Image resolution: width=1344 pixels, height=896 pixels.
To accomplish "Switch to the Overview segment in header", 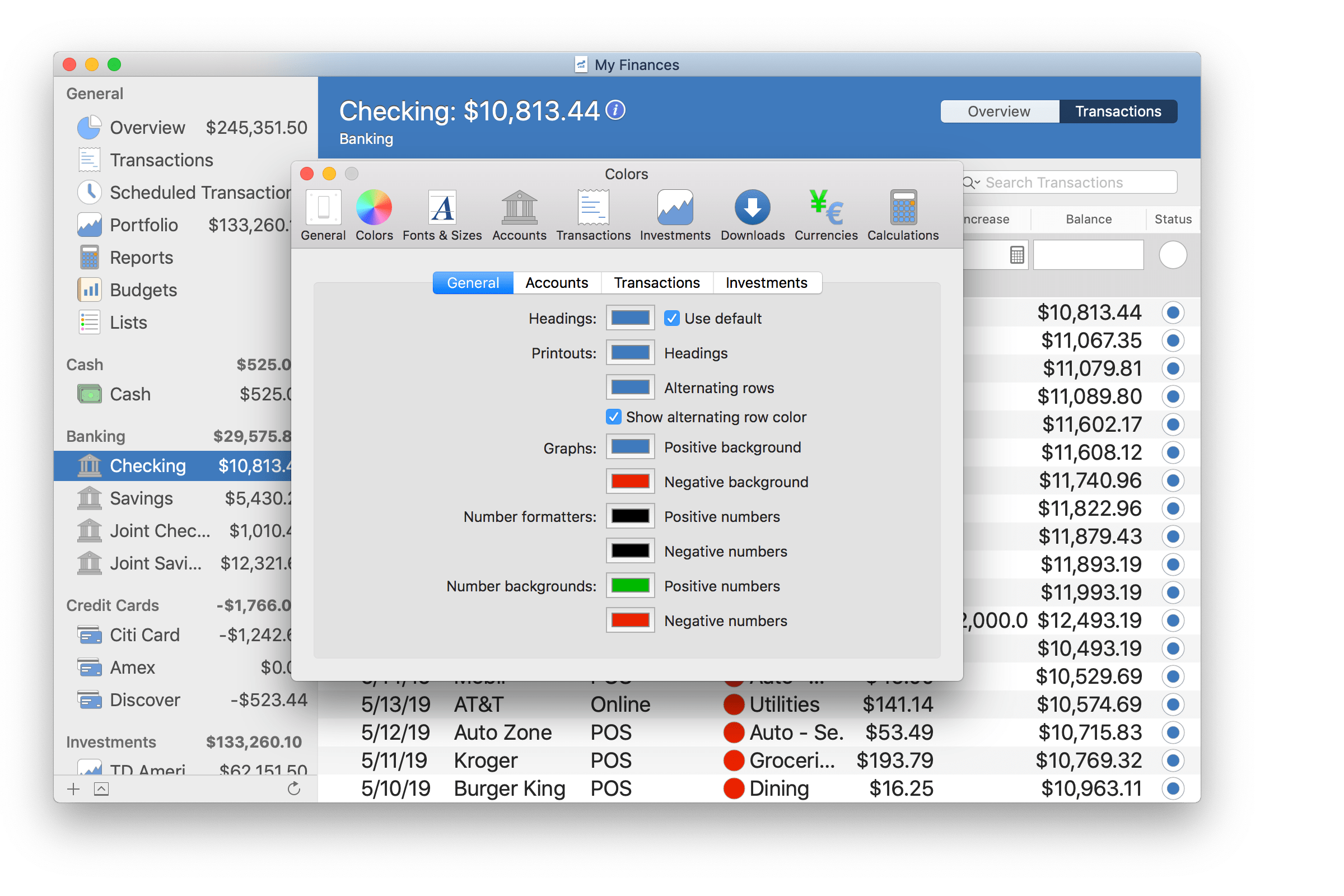I will click(1000, 111).
